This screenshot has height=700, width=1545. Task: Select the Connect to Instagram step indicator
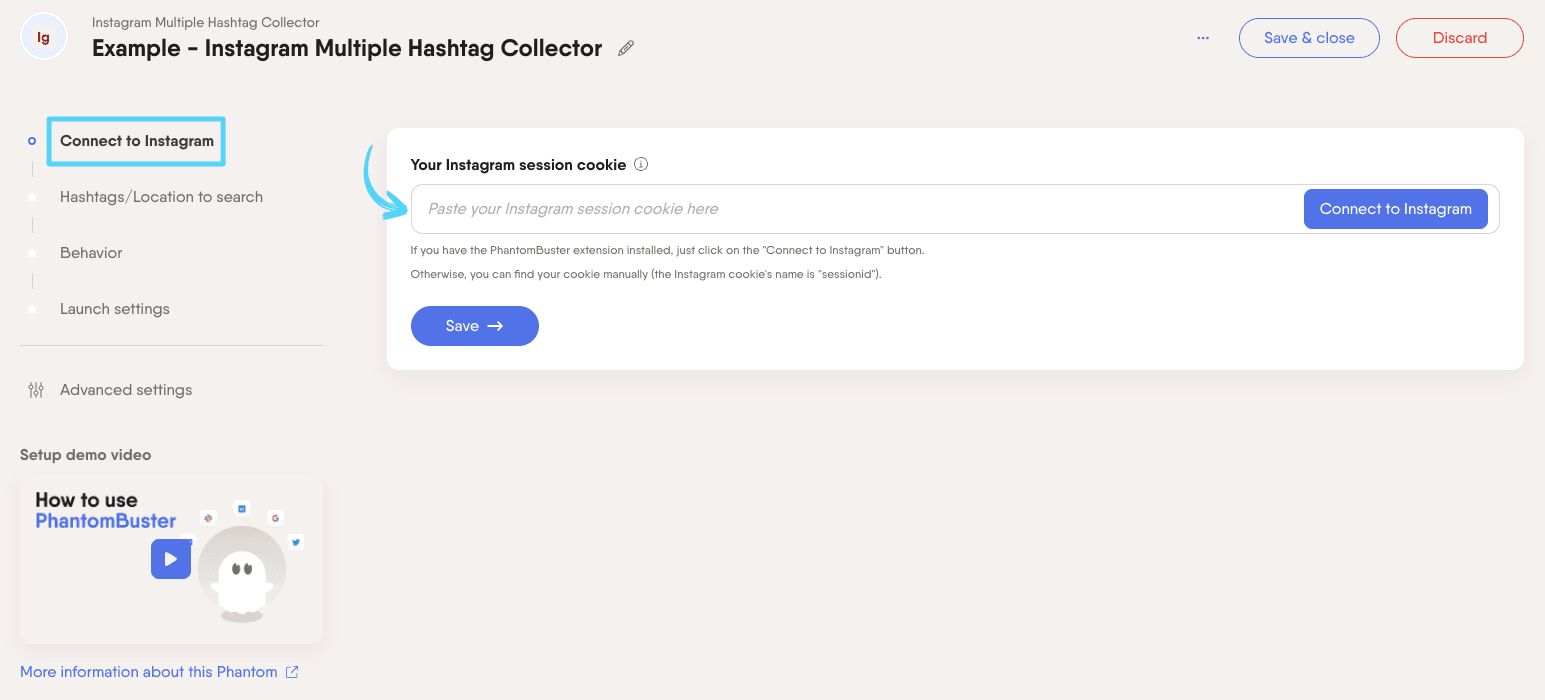pos(32,141)
